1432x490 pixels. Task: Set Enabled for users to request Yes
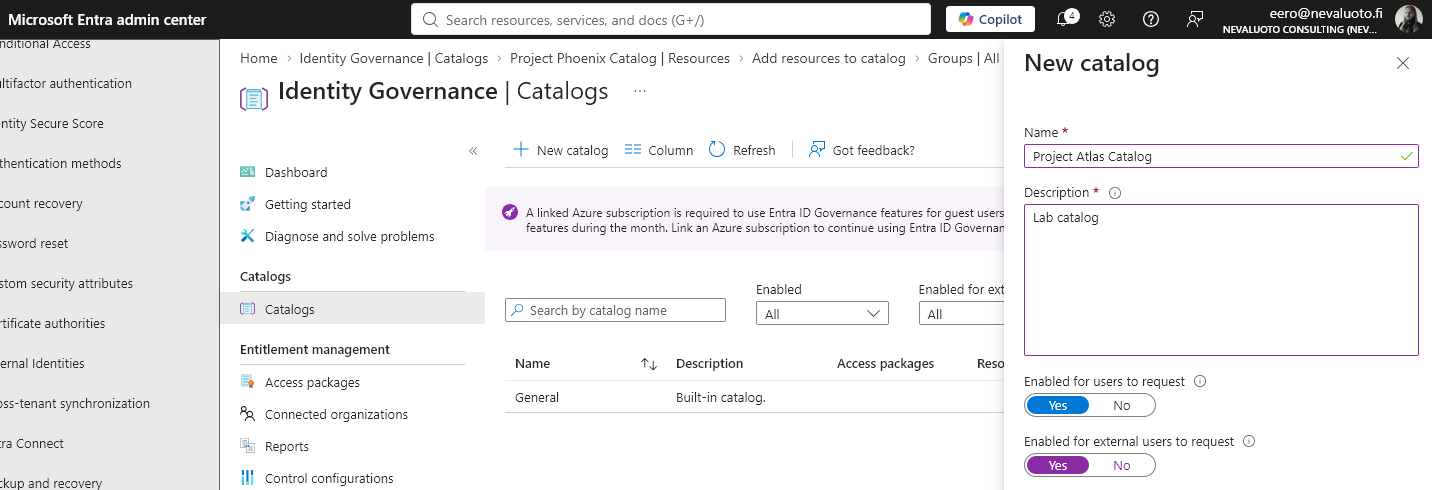(1058, 405)
